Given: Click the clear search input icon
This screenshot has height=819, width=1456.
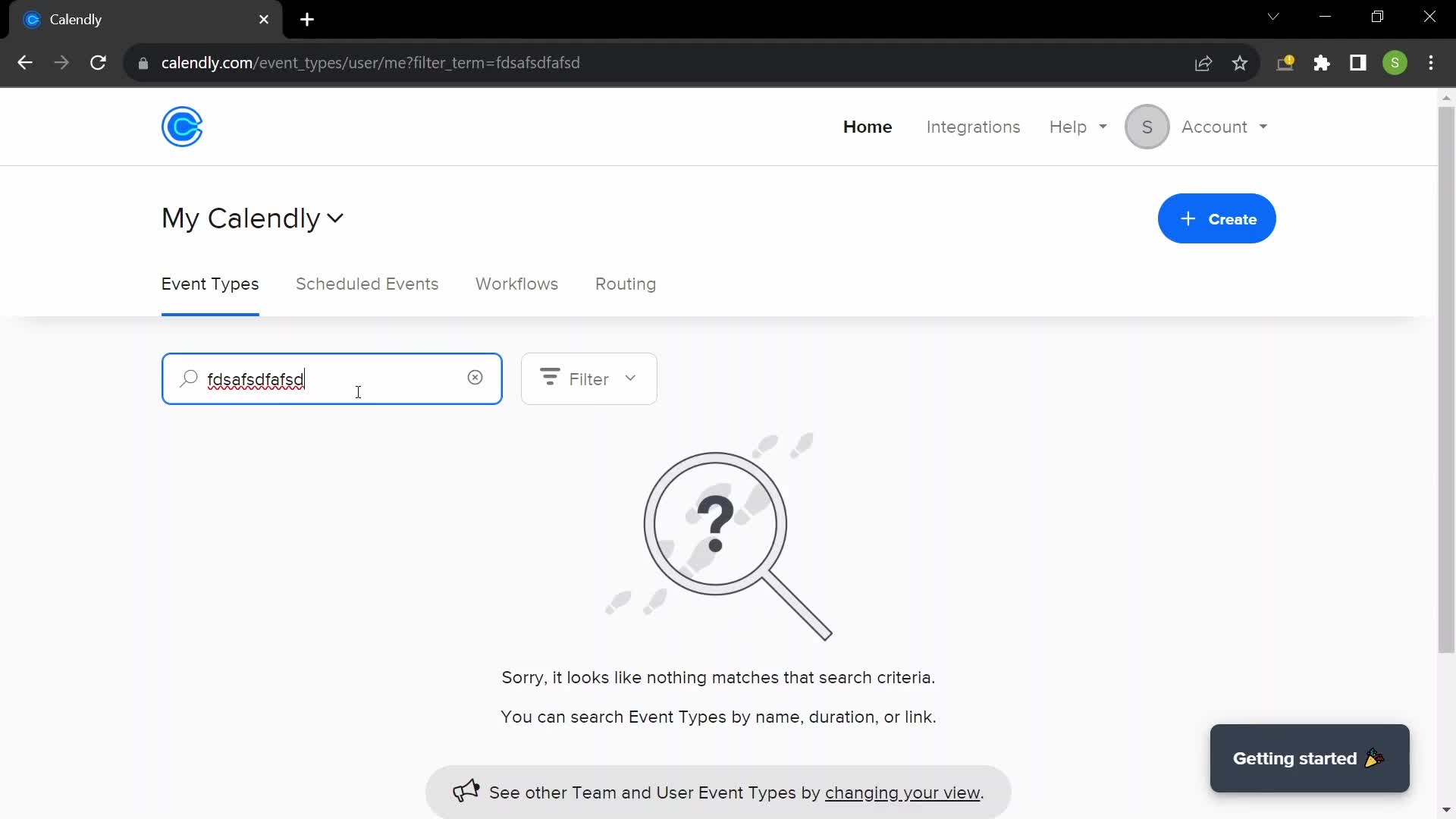Looking at the screenshot, I should [x=475, y=378].
